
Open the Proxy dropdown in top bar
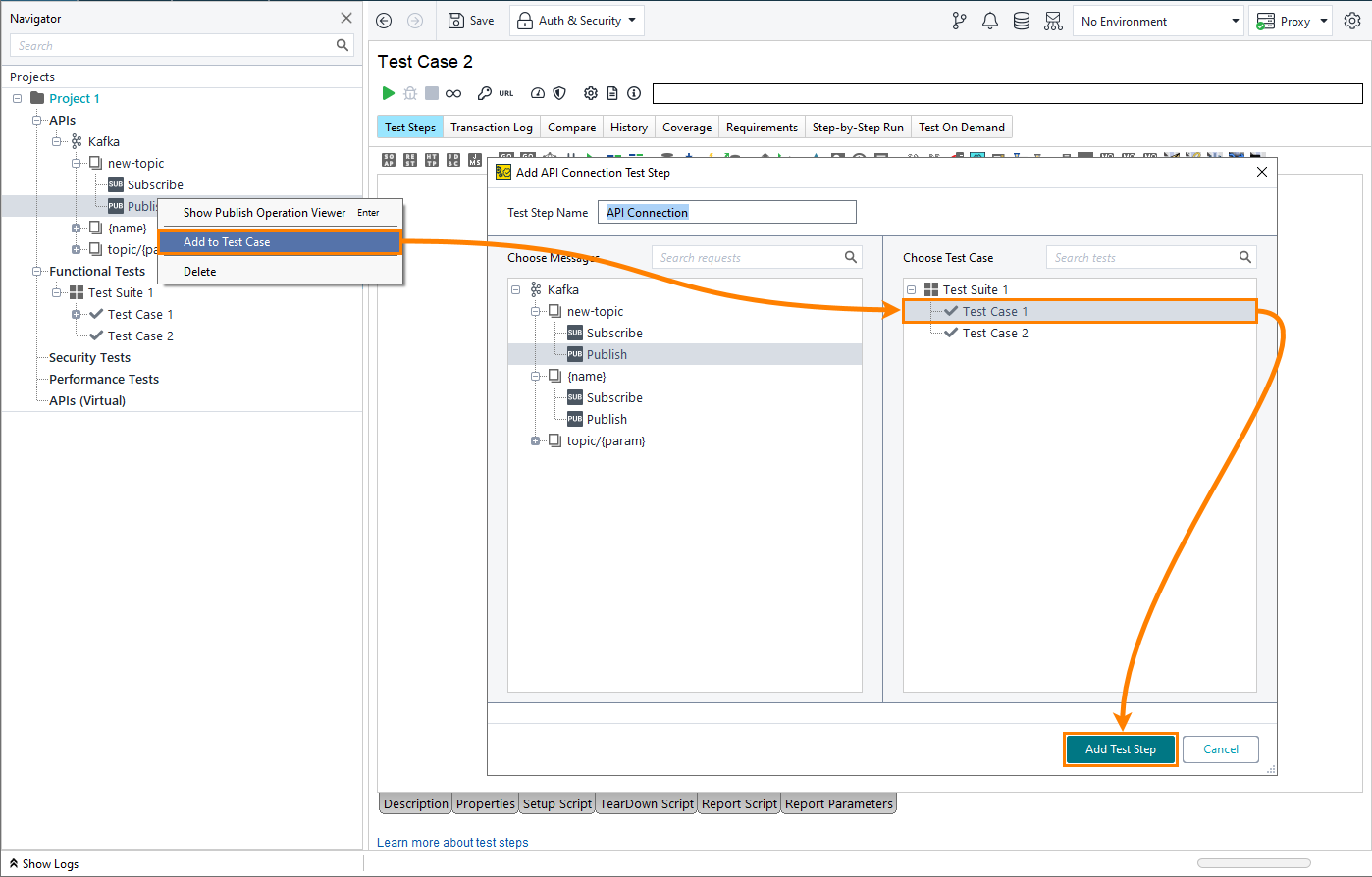tap(1291, 20)
